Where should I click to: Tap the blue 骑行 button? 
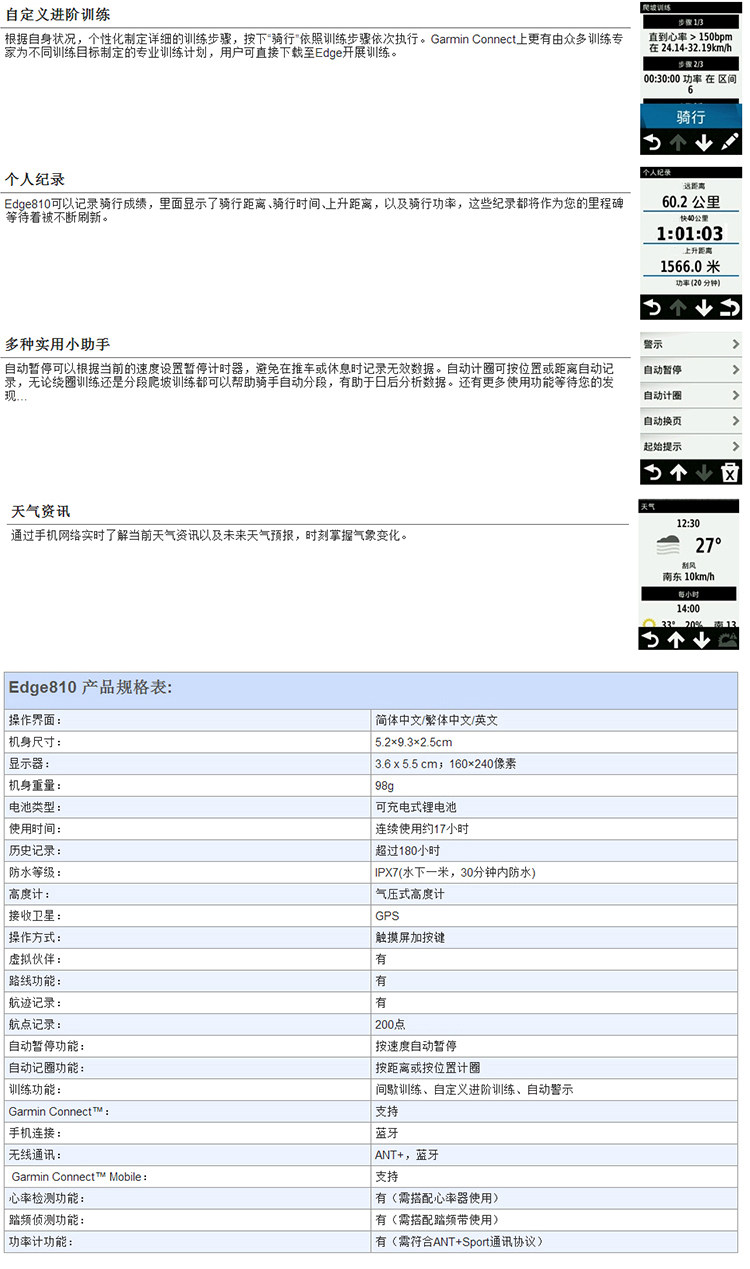691,117
